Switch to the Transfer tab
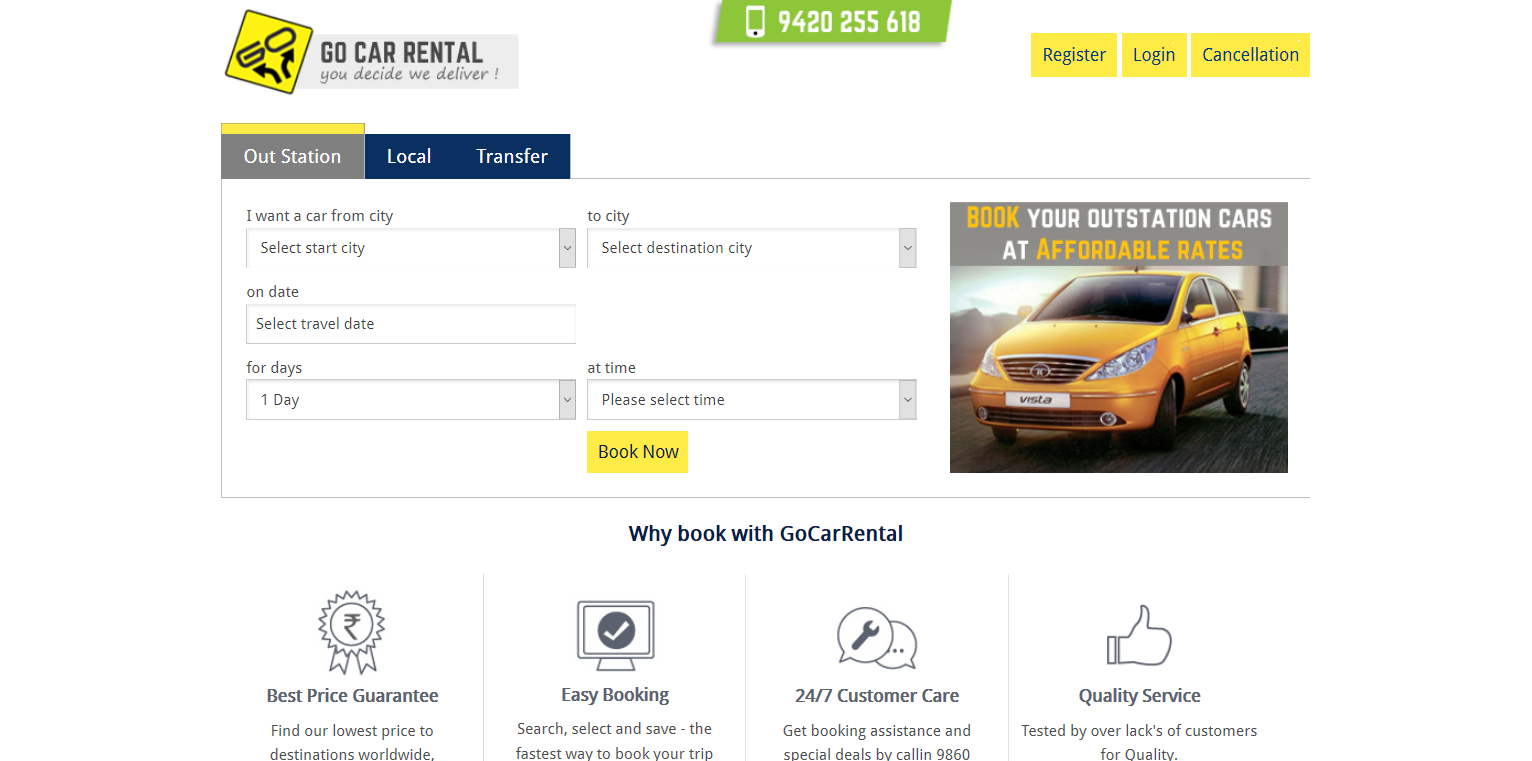The width and height of the screenshot is (1532, 761). point(512,156)
